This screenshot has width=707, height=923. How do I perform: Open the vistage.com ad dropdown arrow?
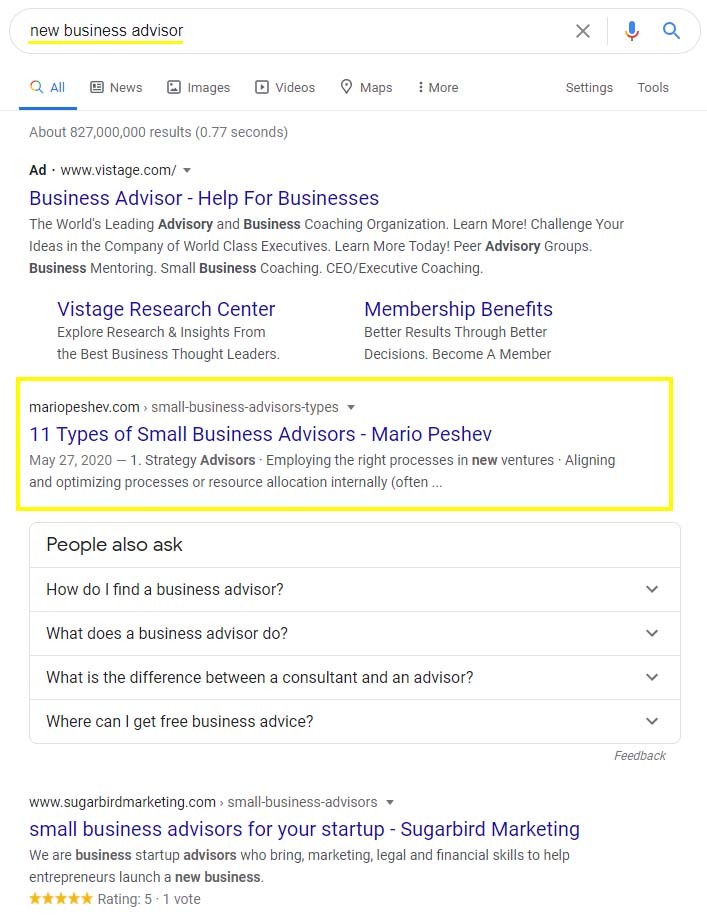187,170
